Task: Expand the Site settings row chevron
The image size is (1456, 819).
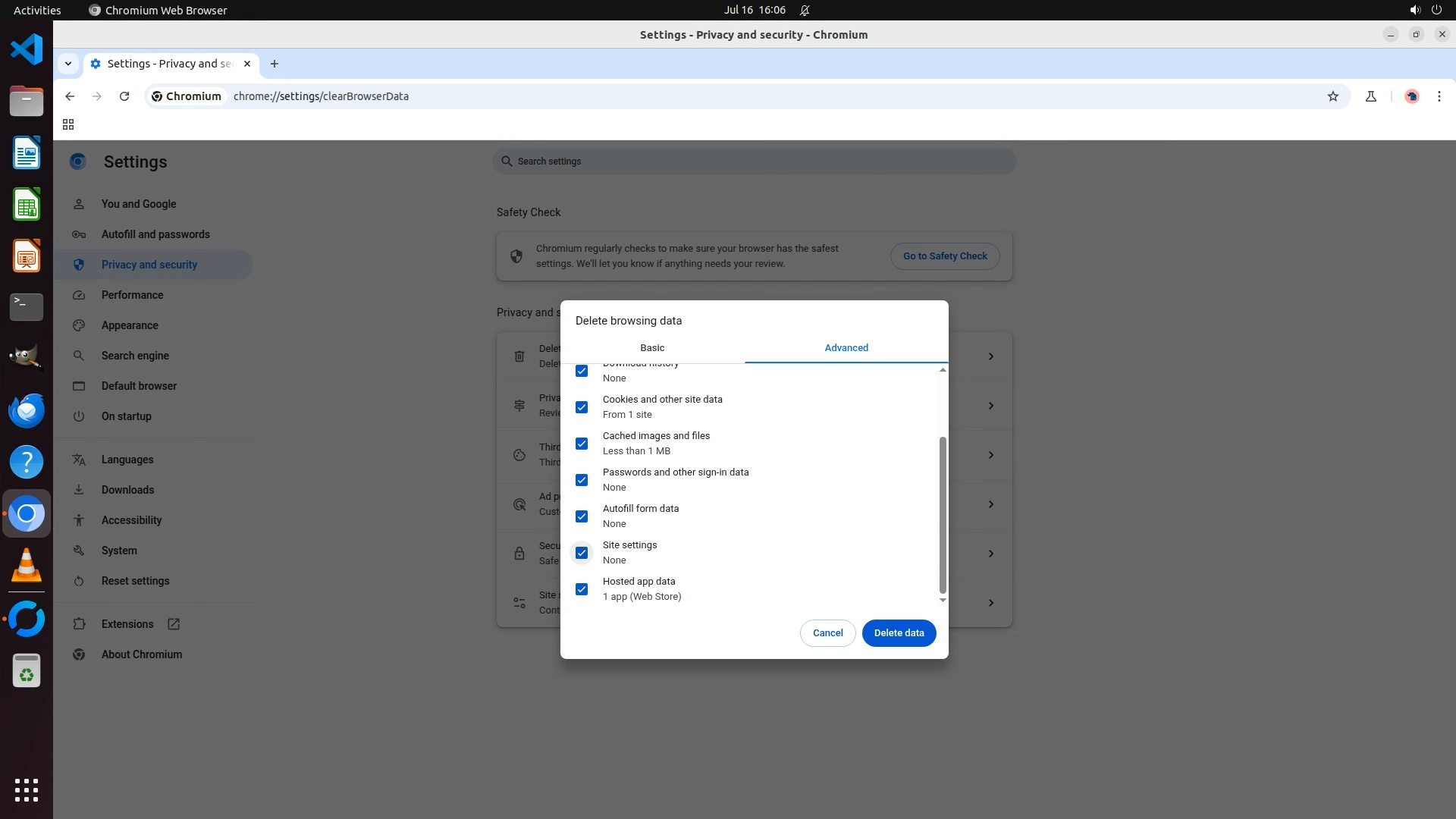Action: pos(990,603)
